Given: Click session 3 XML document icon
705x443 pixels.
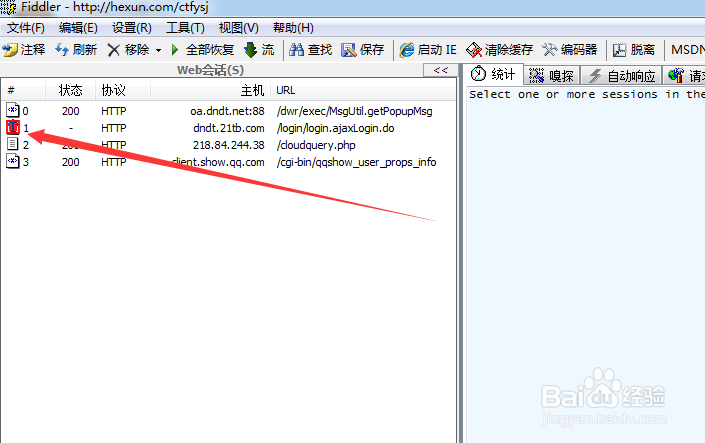Looking at the screenshot, I should pos(13,161).
